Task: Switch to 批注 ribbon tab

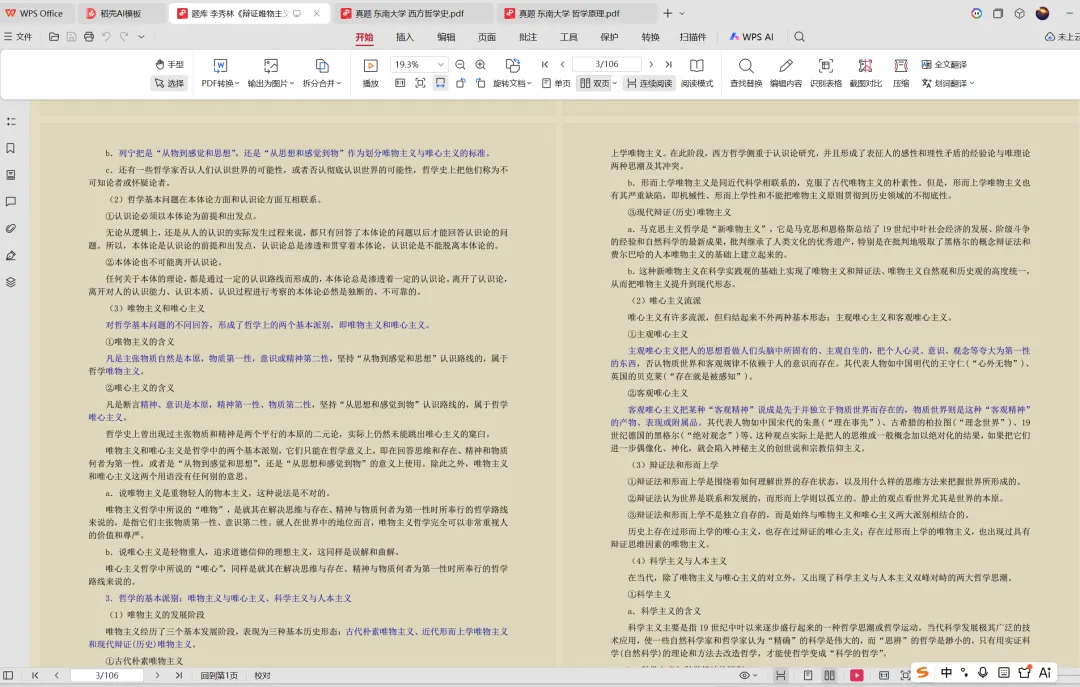Action: coord(528,37)
